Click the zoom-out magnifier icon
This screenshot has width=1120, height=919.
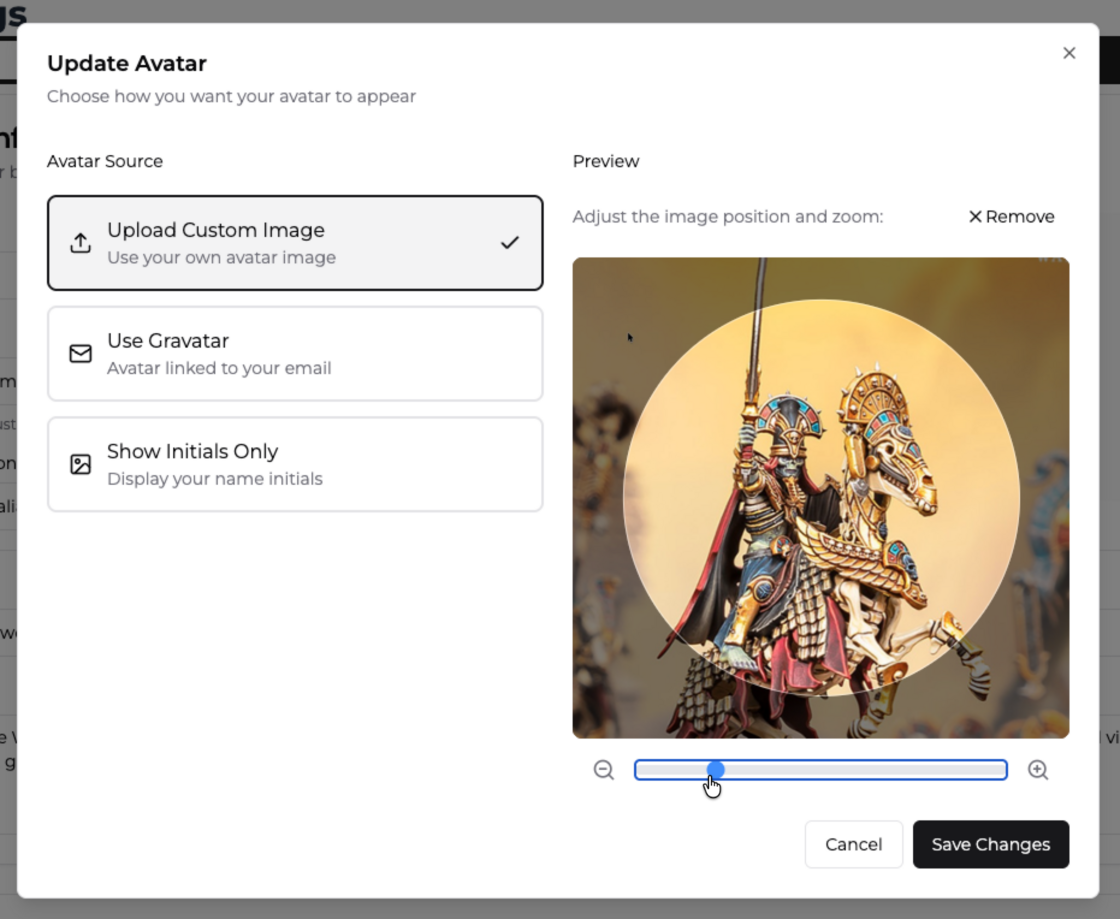603,770
